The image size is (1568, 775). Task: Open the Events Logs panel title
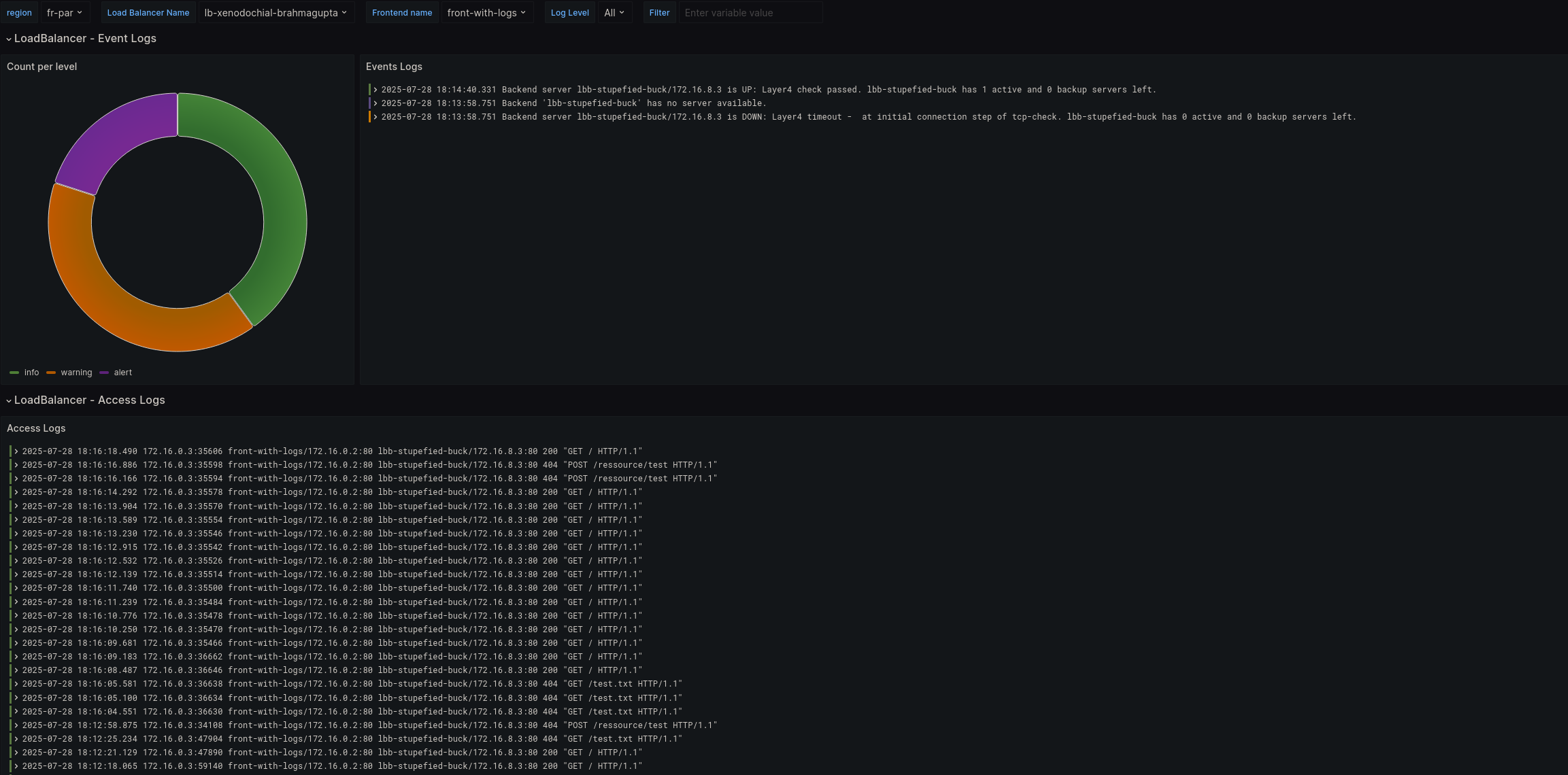394,67
